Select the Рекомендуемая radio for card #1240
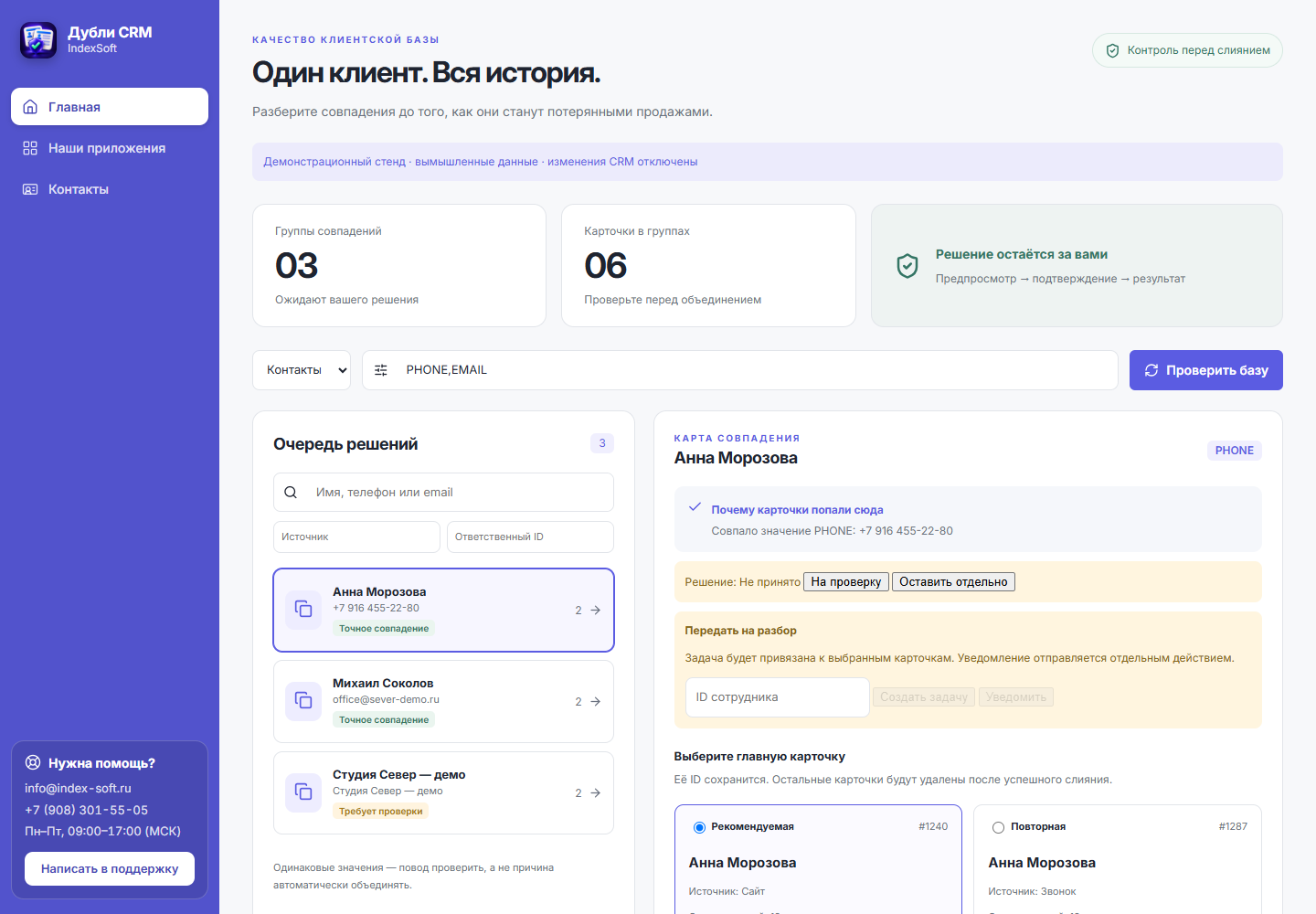1316x914 pixels. [x=699, y=827]
